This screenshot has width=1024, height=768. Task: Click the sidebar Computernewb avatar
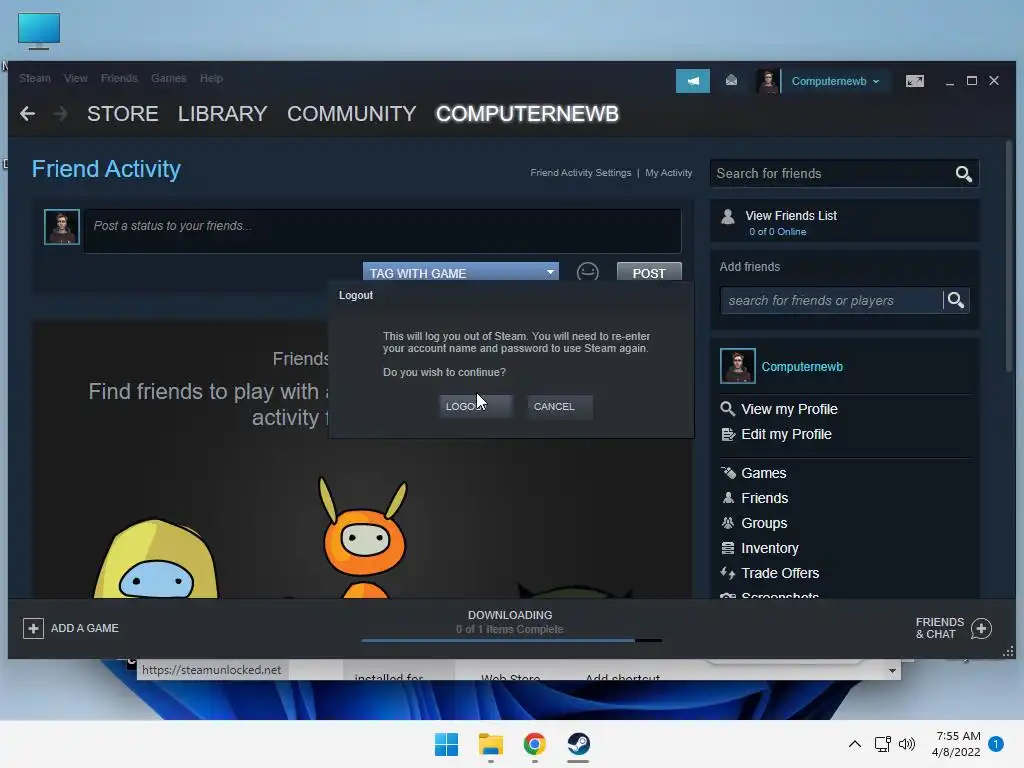coord(737,366)
